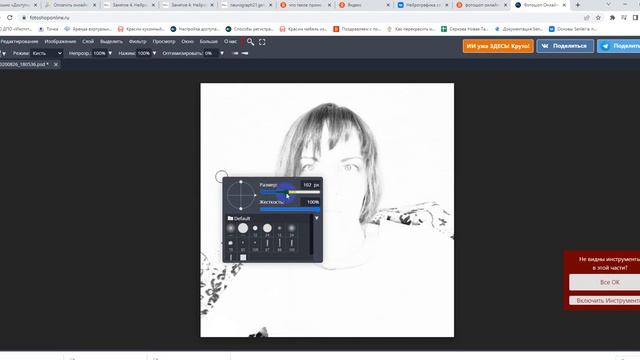Open a new browser tab
This screenshot has height=360, width=640.
pyautogui.click(x=578, y=5)
